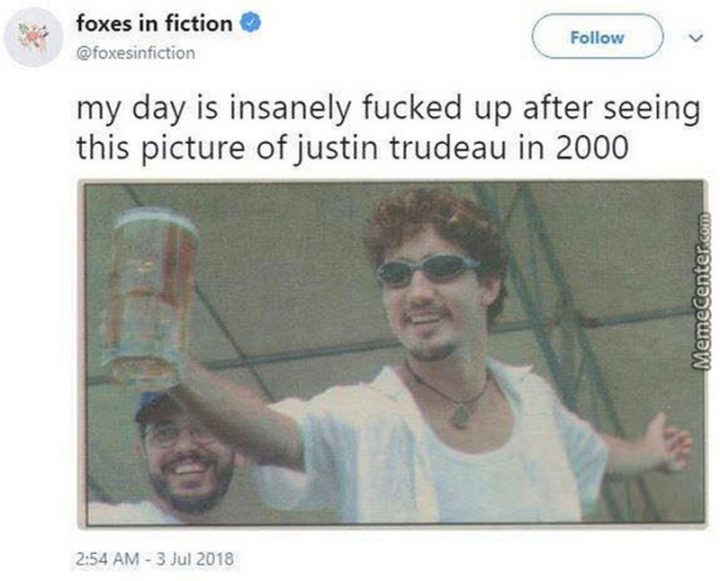Screen dimensions: 720x581
Task: Enlarge the attached newspaper photo
Action: (x=393, y=353)
